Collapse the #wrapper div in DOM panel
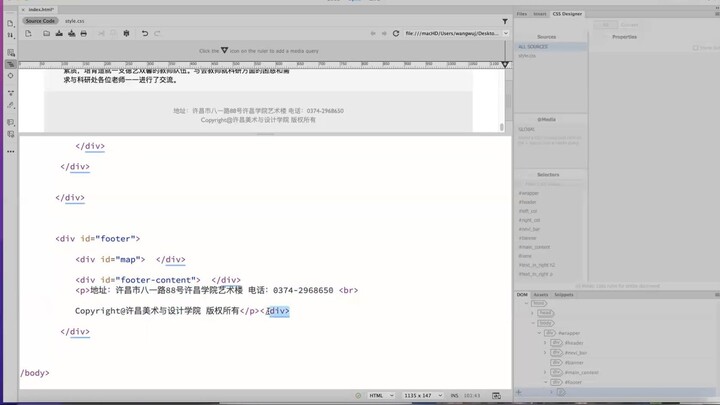The width and height of the screenshot is (720, 405). 540,333
